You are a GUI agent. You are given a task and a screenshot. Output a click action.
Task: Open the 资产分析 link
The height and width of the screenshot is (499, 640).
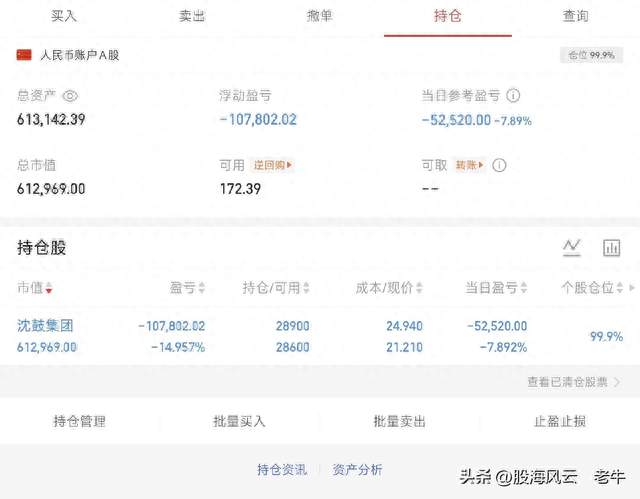coord(358,470)
